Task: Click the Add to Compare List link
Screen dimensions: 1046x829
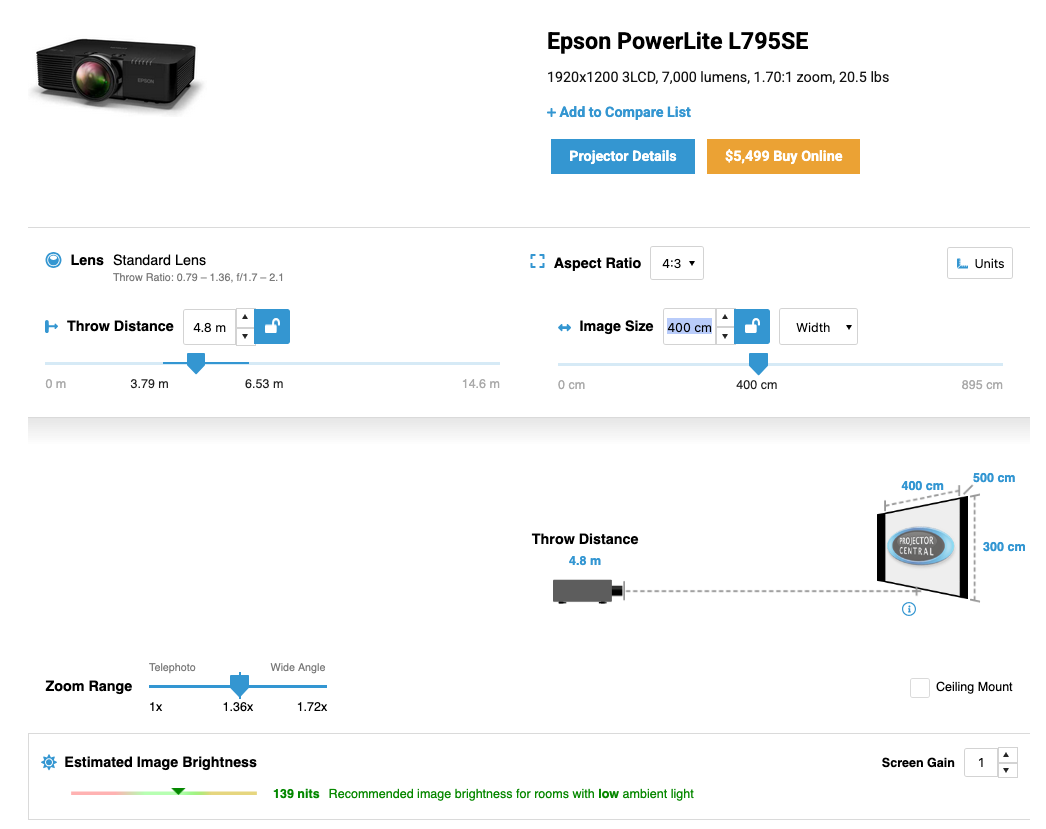Action: pyautogui.click(x=619, y=112)
